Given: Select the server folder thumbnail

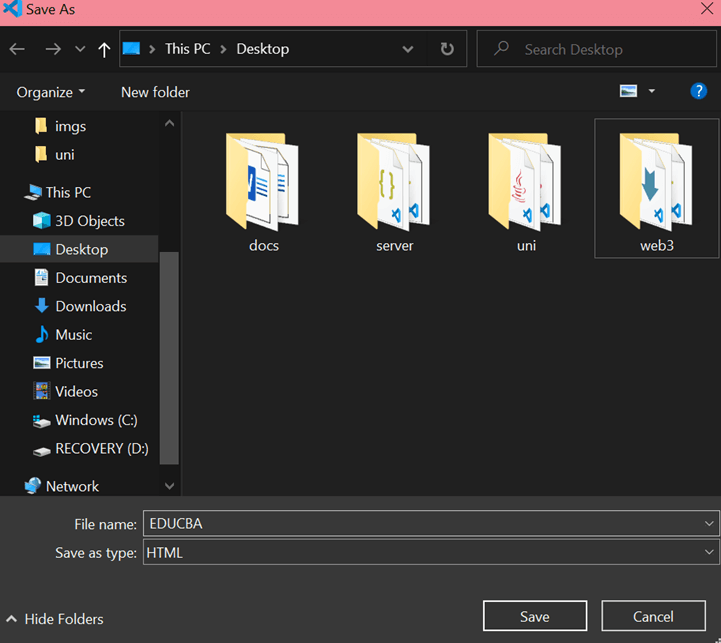Looking at the screenshot, I should click(395, 192).
